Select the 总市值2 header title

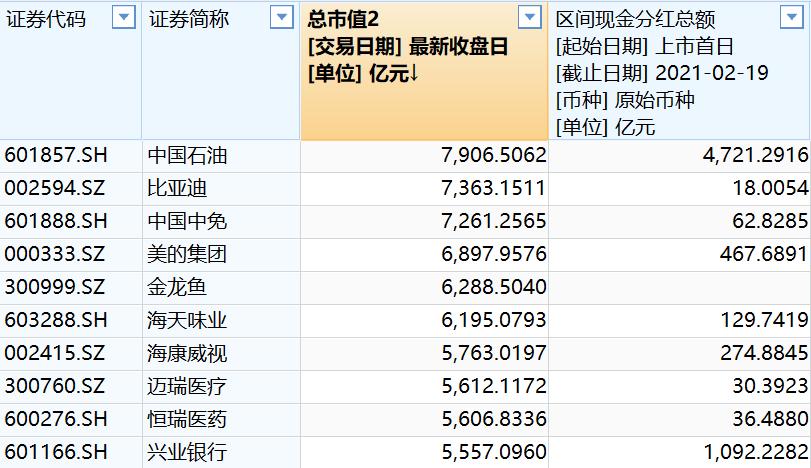pos(343,20)
